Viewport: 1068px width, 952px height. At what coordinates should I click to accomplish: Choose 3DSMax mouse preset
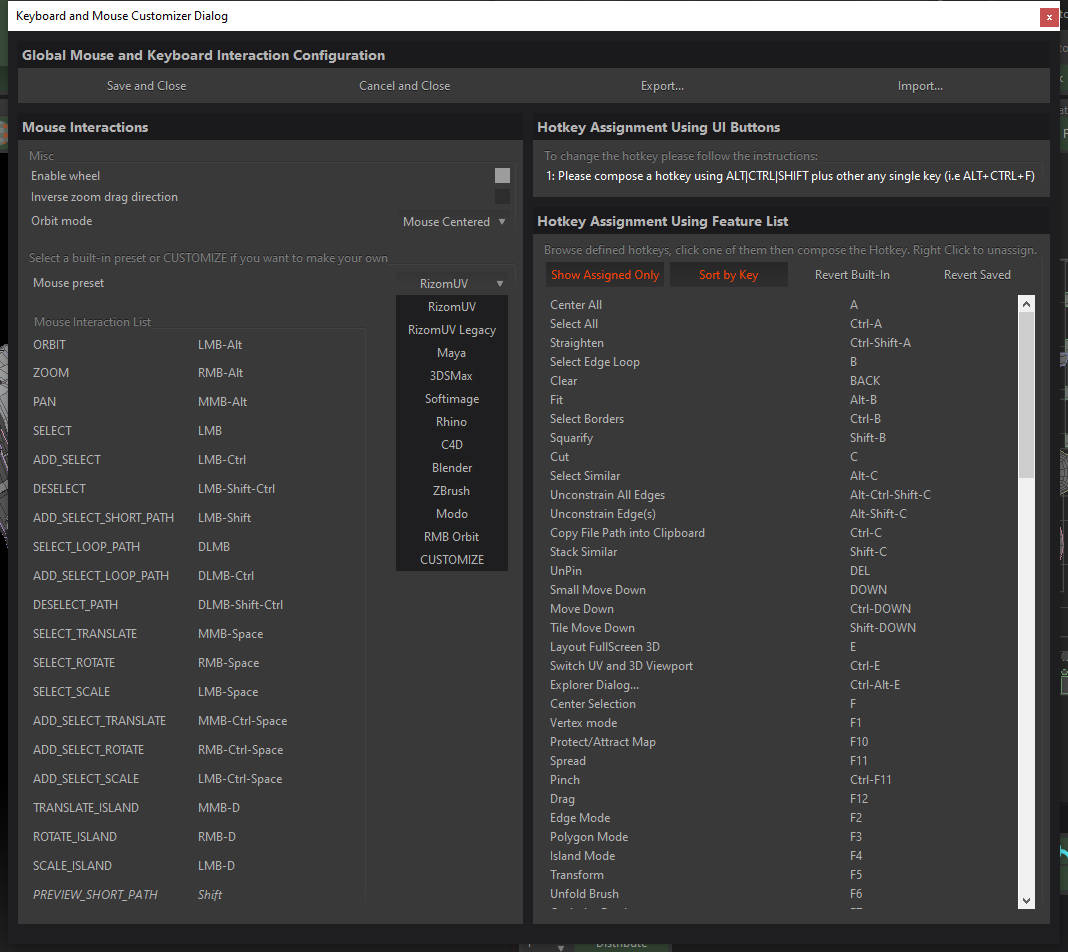[x=452, y=376]
